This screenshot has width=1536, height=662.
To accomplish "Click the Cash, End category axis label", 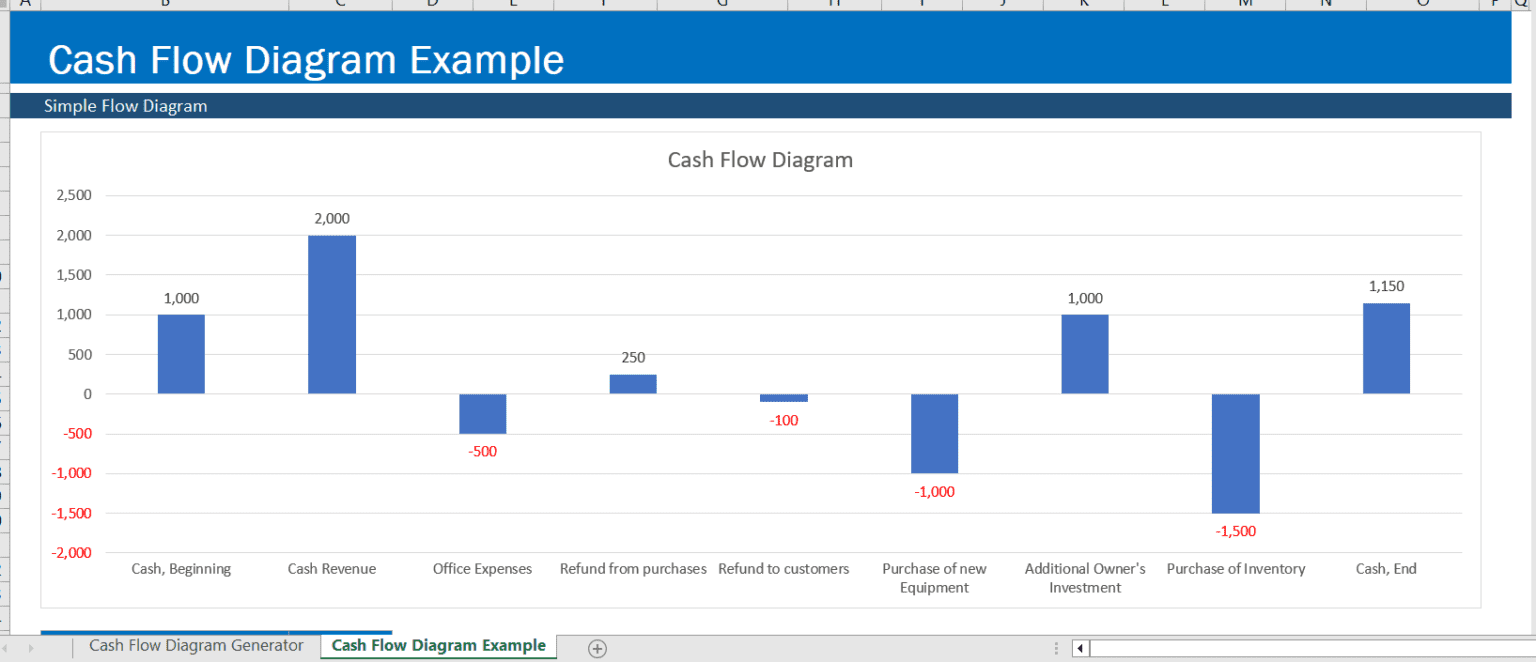I will (x=1386, y=568).
